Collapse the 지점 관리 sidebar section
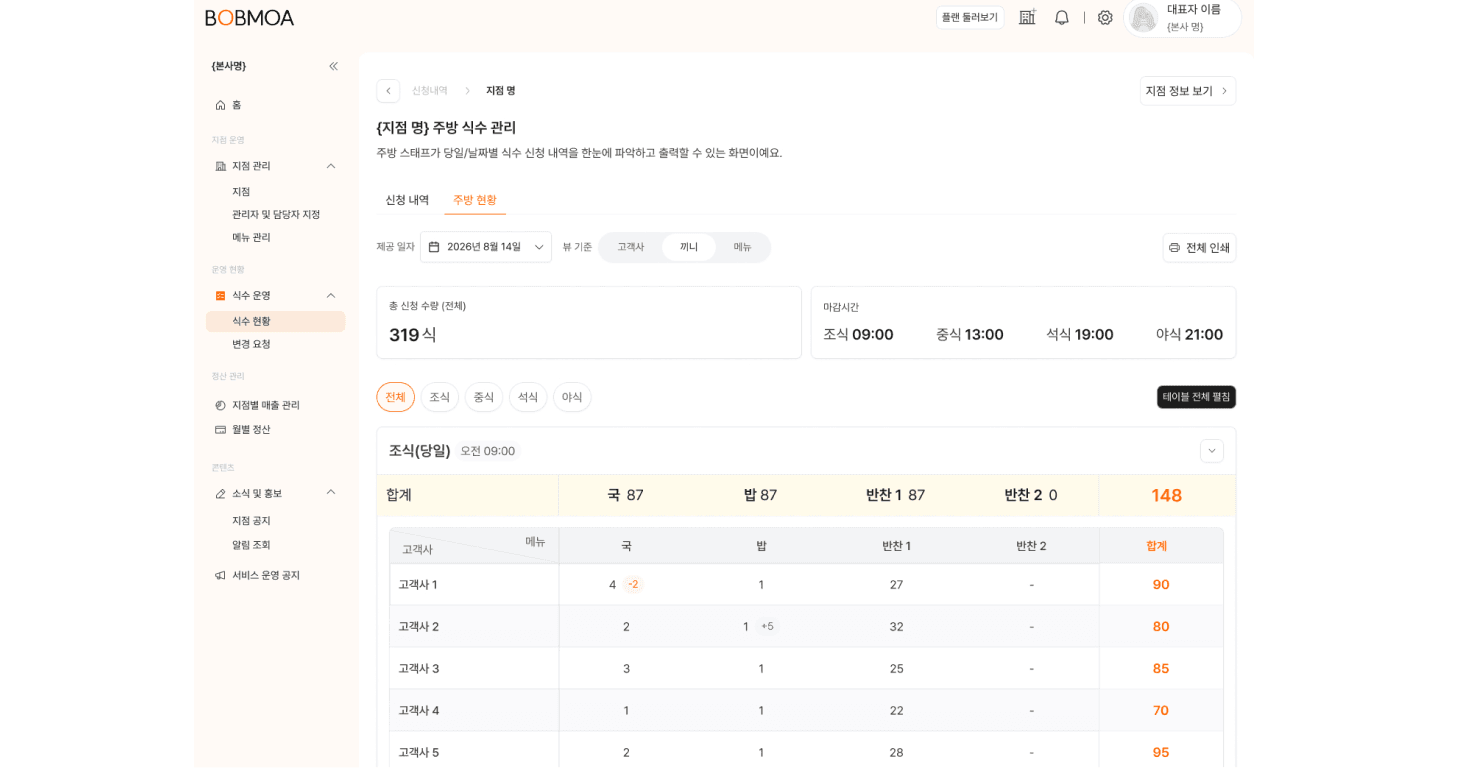The height and width of the screenshot is (768, 1472). (x=331, y=166)
